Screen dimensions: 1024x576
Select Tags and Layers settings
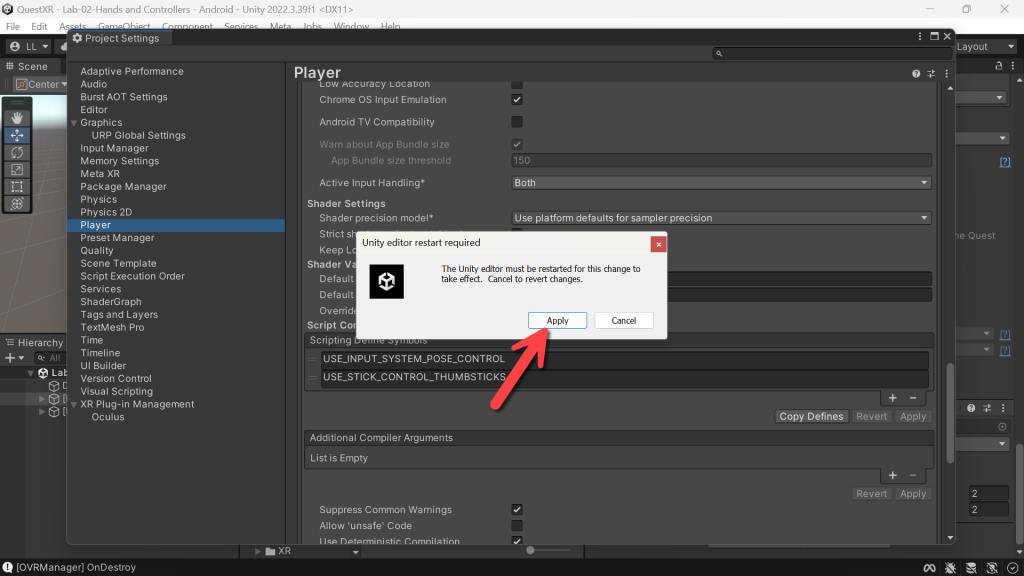119,315
